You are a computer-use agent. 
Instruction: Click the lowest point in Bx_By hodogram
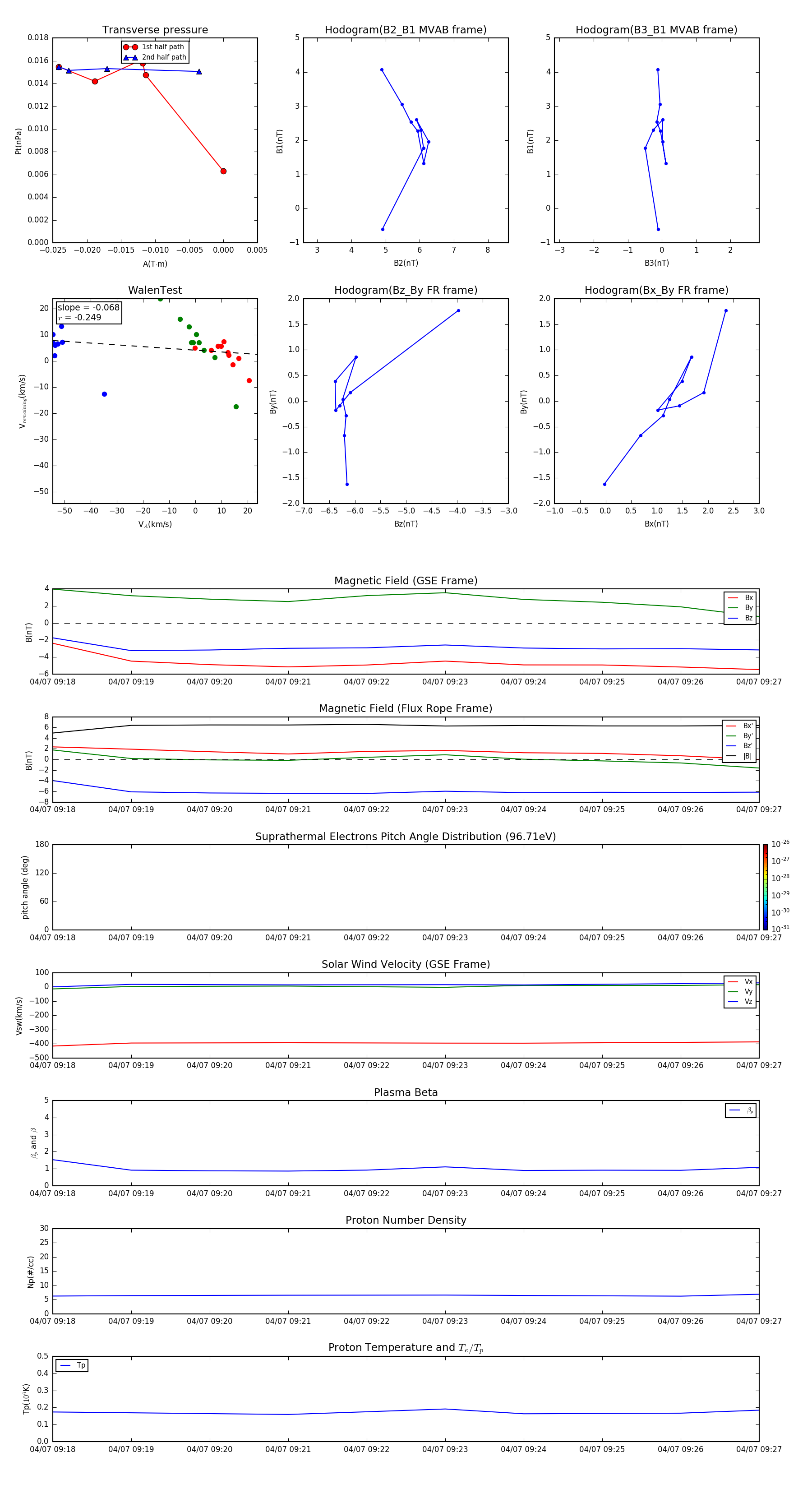tap(604, 485)
